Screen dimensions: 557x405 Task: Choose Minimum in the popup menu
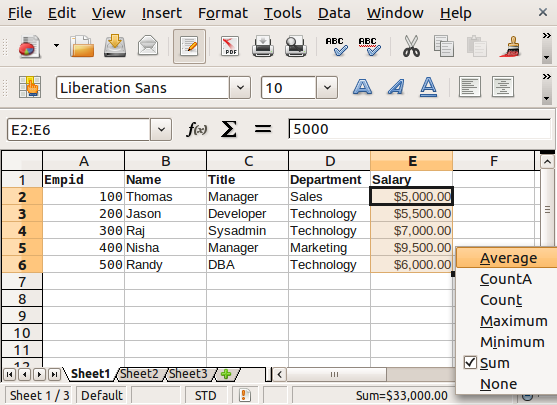tap(507, 342)
